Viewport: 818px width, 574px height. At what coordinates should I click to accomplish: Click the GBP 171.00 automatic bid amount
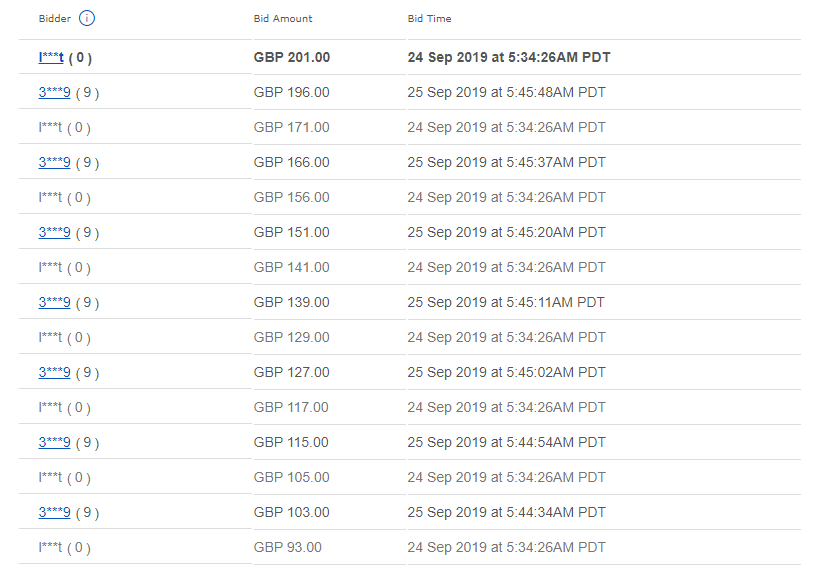(292, 127)
